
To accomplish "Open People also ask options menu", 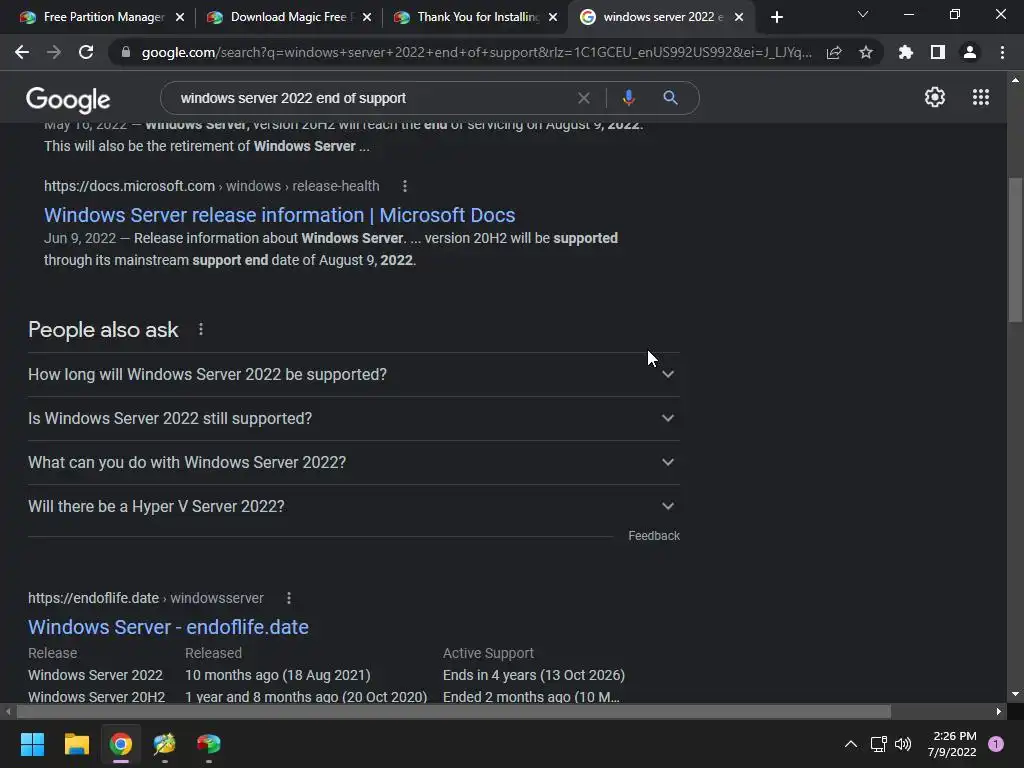I will coord(200,330).
